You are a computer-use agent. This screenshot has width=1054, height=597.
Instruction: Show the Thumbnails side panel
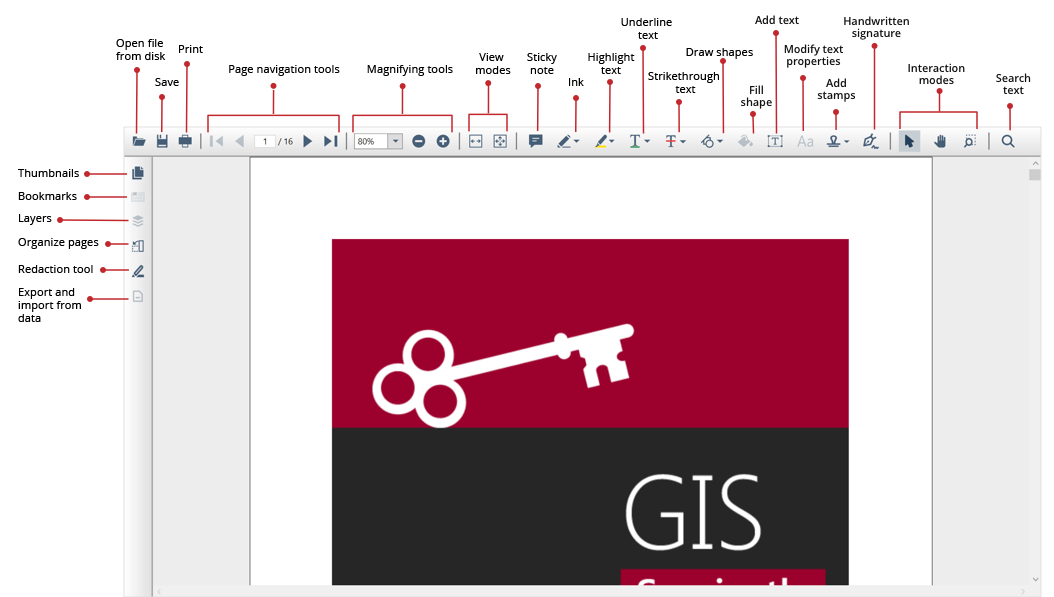click(x=138, y=173)
